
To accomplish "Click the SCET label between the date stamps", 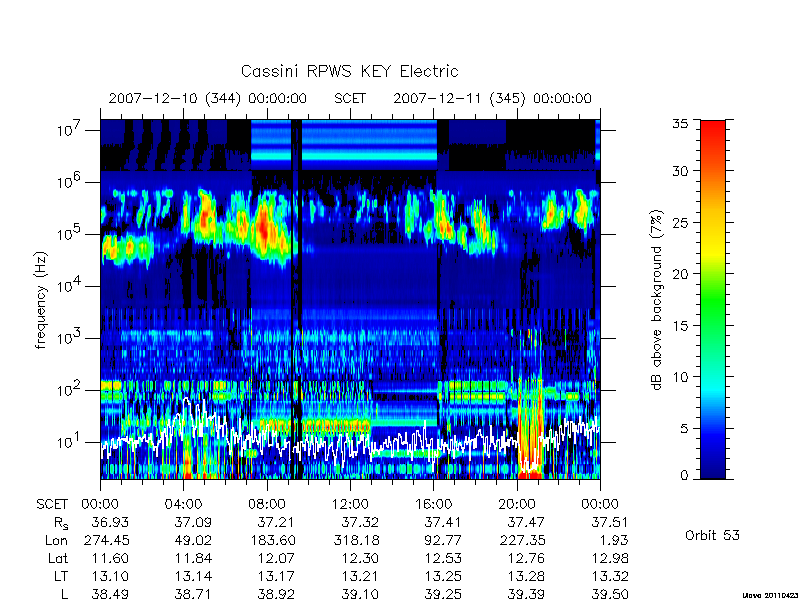I will click(x=350, y=98).
